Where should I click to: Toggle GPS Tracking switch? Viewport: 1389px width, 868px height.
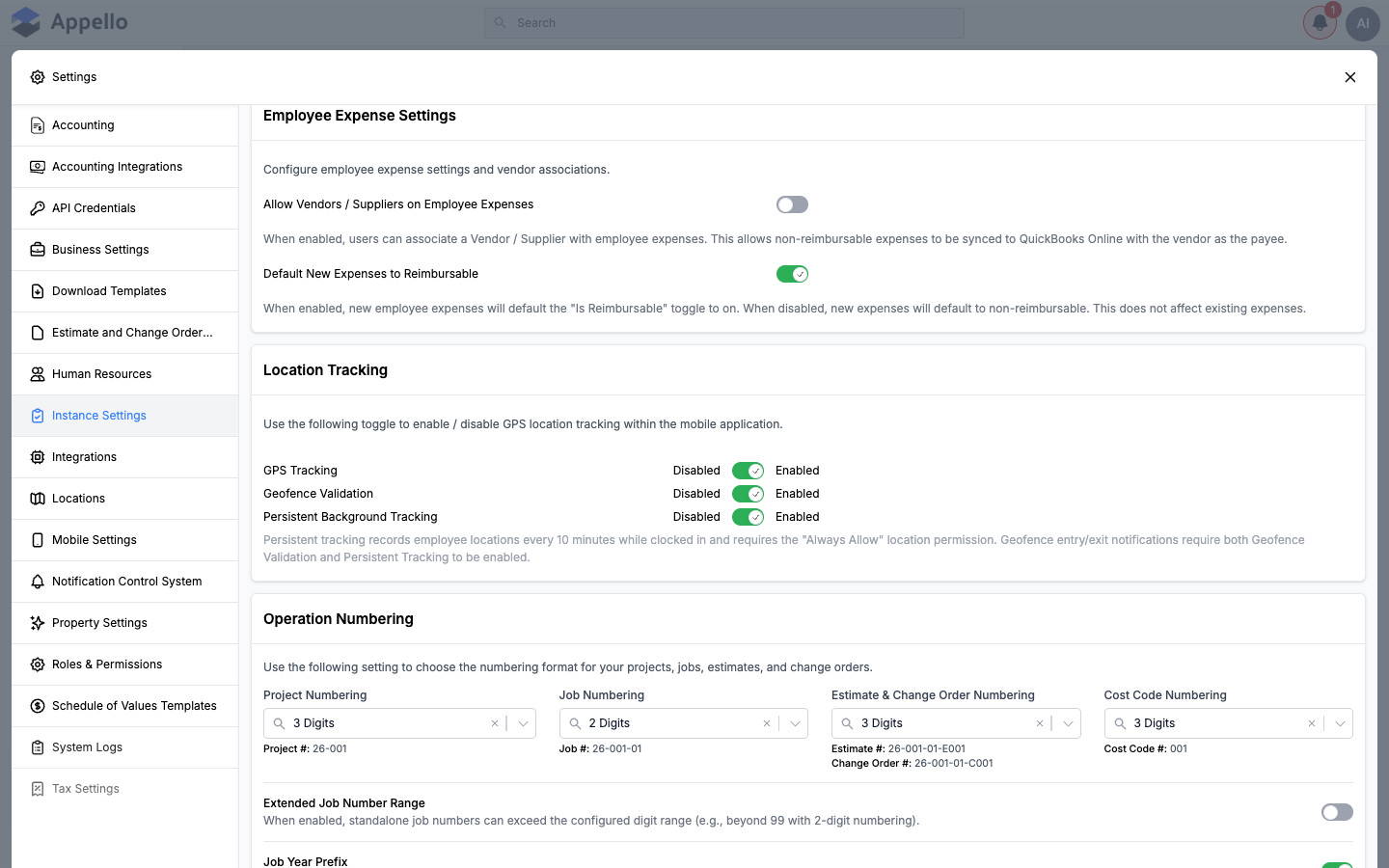[x=748, y=471]
